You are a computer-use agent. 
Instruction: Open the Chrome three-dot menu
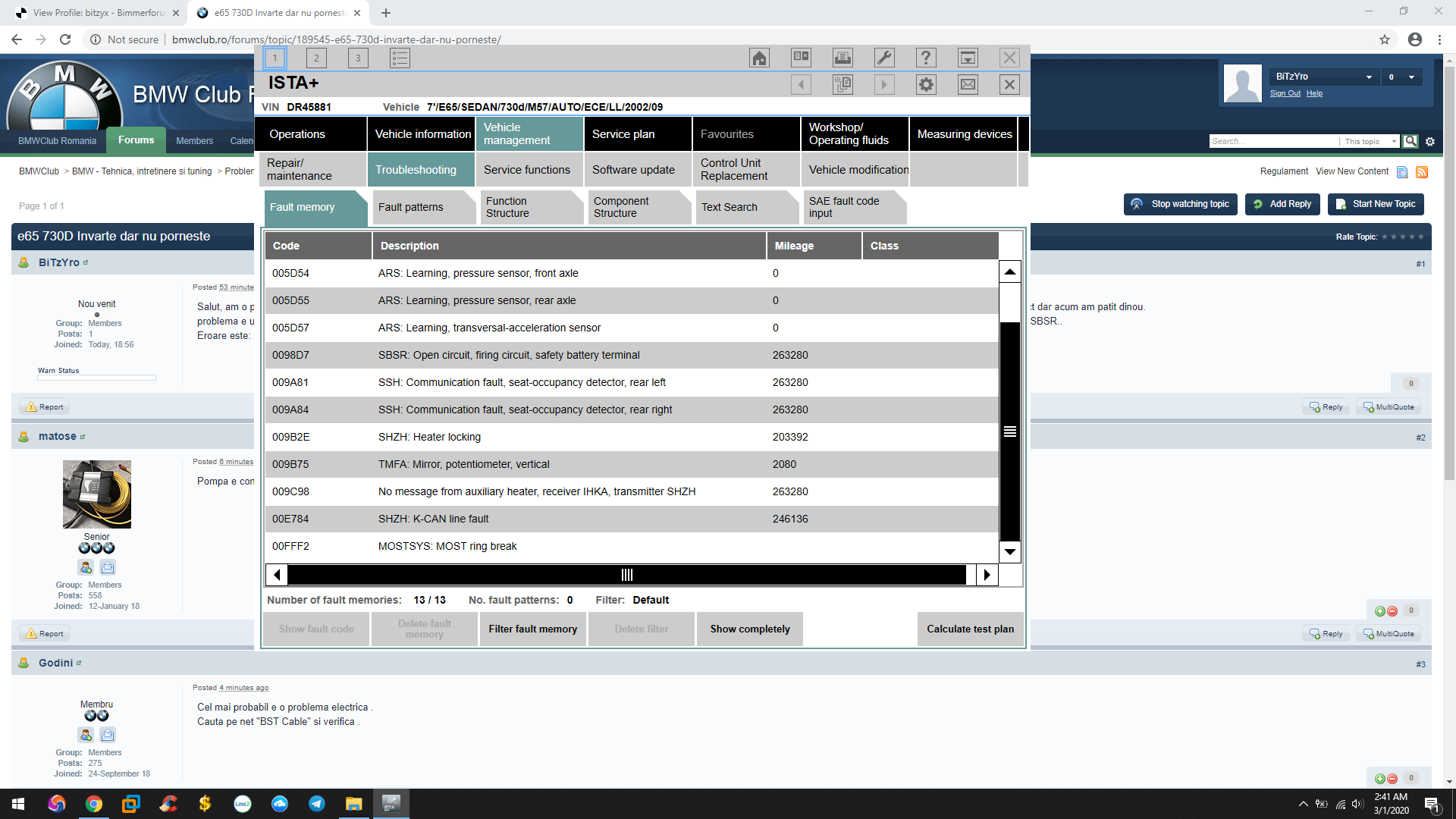pyautogui.click(x=1439, y=39)
